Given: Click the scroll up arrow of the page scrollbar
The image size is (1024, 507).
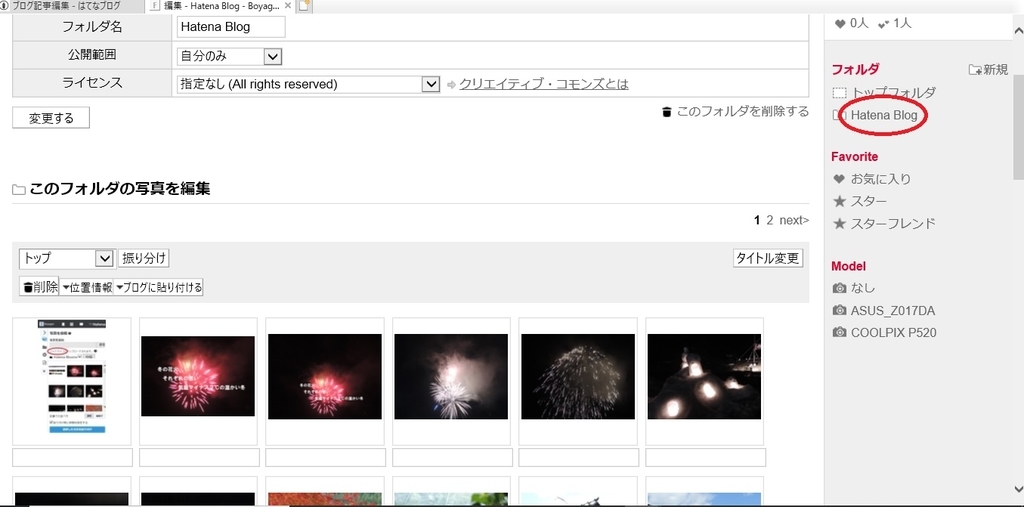Looking at the screenshot, I should [1017, 31].
